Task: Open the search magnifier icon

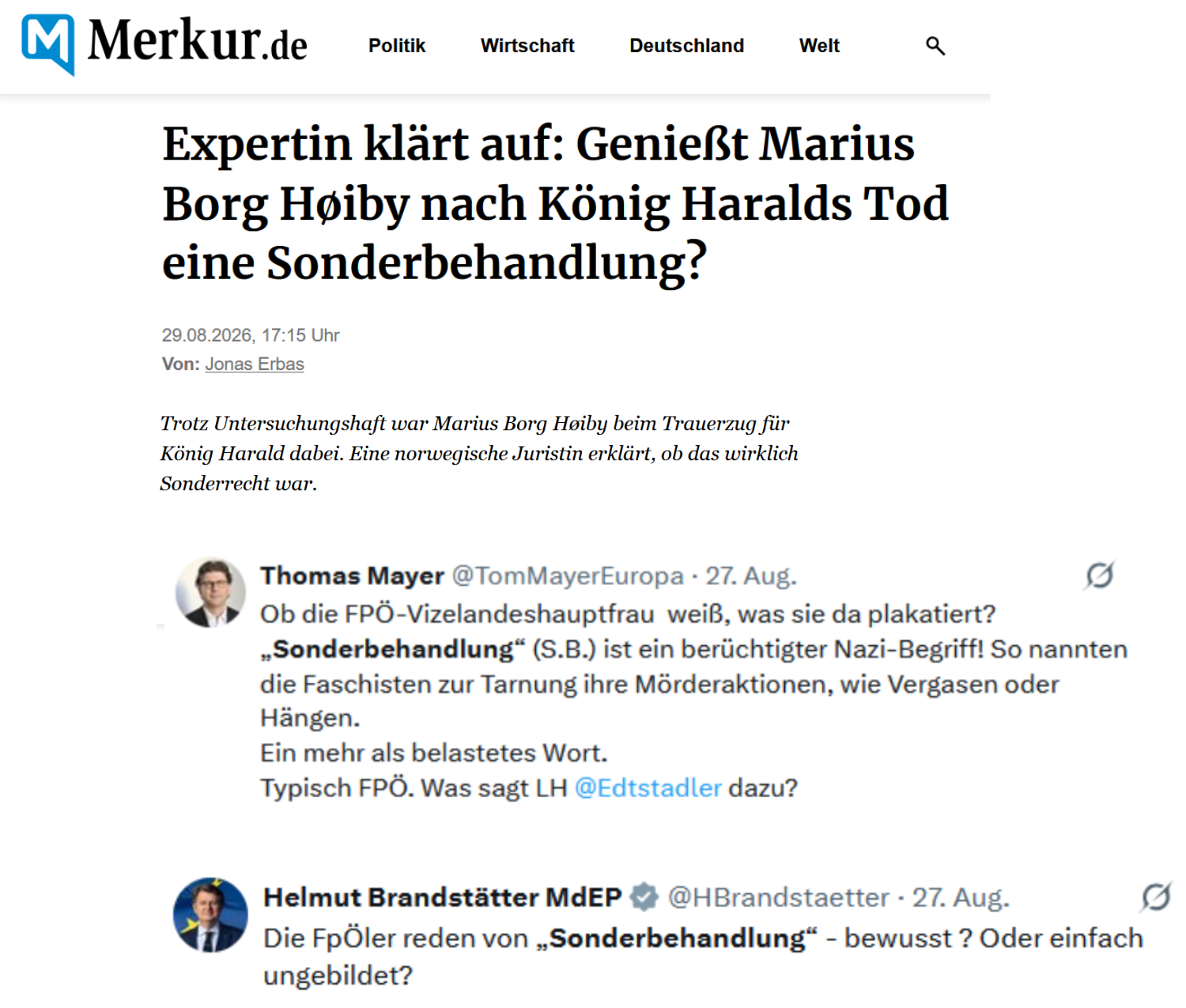Action: point(935,46)
